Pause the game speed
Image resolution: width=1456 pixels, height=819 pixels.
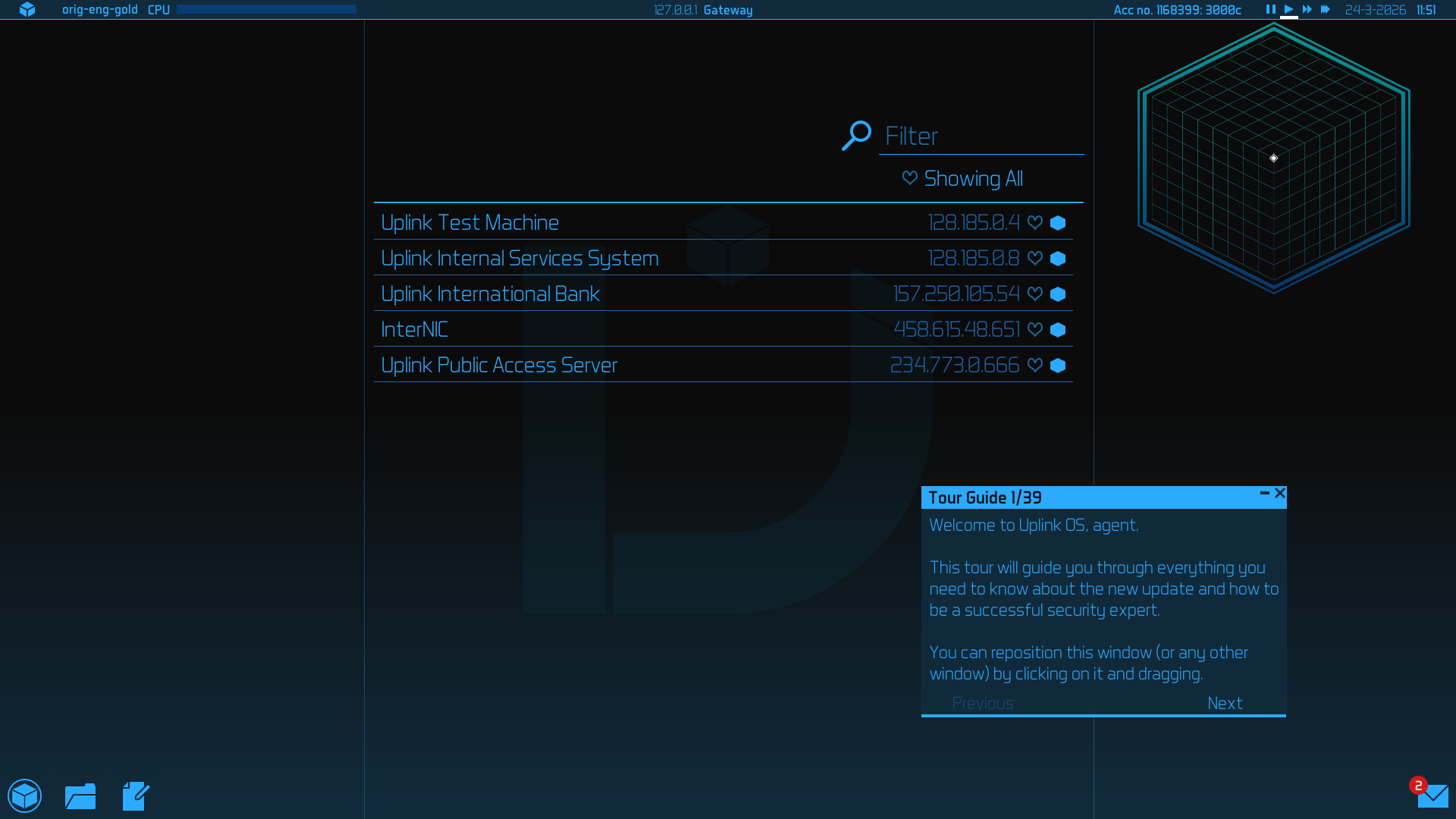1270,10
